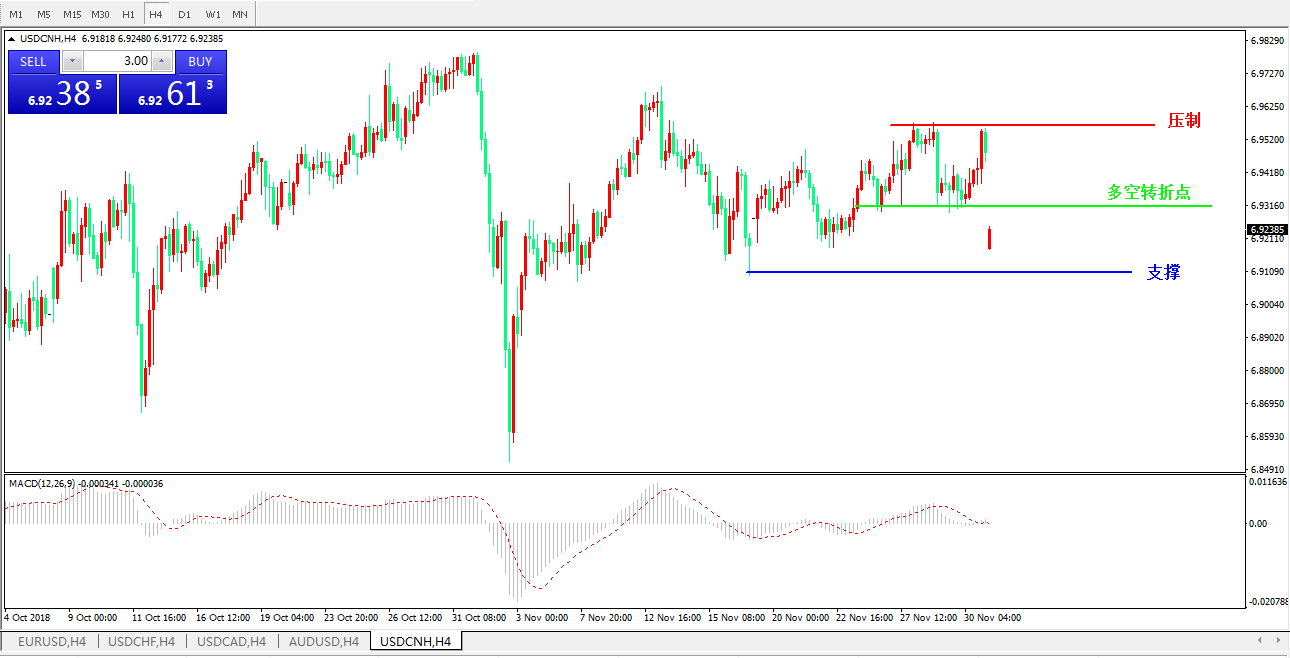1290x658 pixels.
Task: Switch to the USDCHF,H4 chart tab
Action: point(141,641)
